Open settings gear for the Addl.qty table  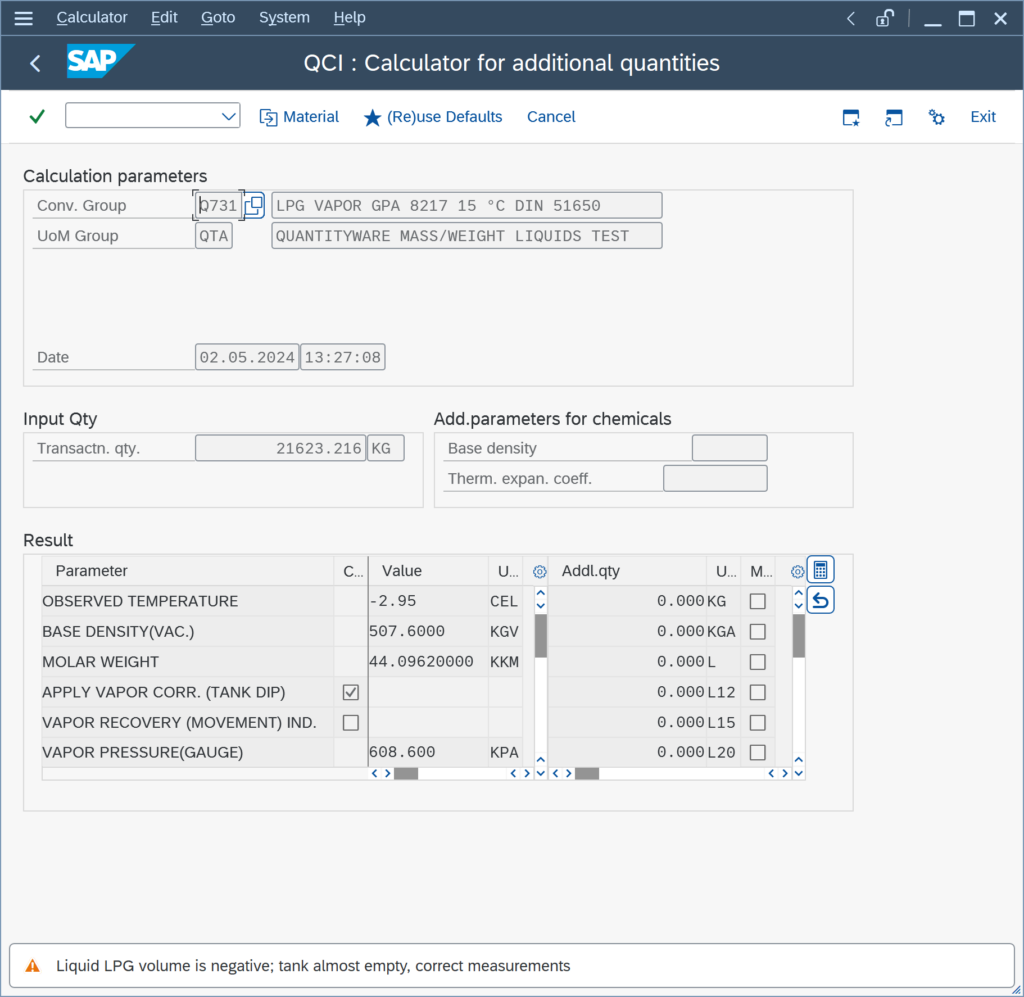(x=797, y=572)
